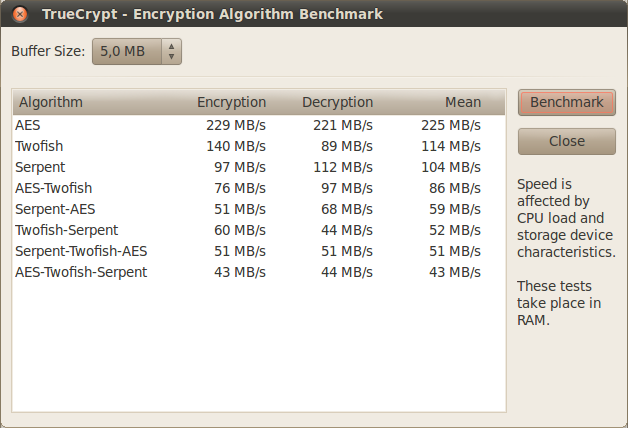The height and width of the screenshot is (428, 628).
Task: Sort by the Encryption column header
Action: click(231, 102)
